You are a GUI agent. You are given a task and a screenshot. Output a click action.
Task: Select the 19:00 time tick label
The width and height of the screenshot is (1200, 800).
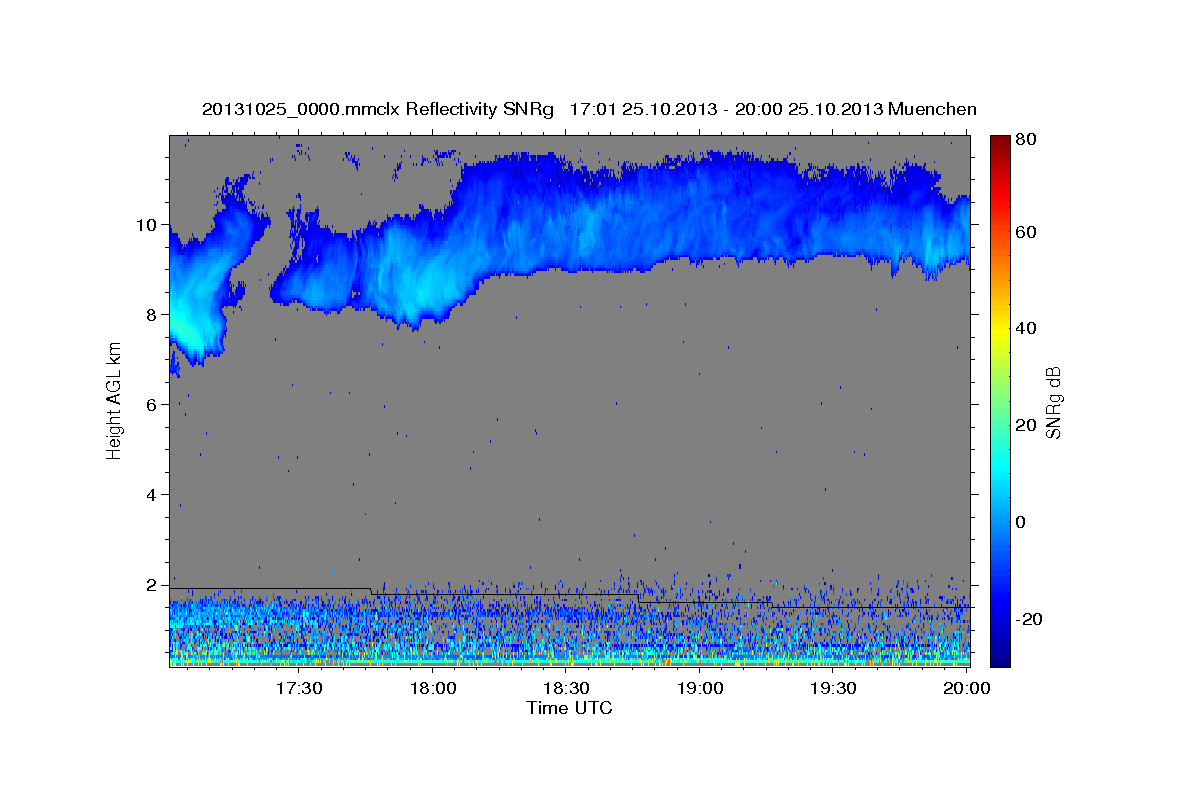[x=700, y=689]
